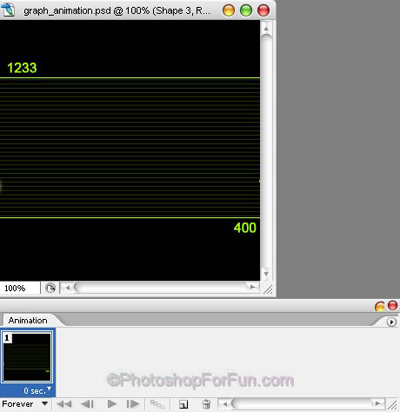Minimize the graph_animation.psd document window
This screenshot has width=400, height=412.
(229, 10)
